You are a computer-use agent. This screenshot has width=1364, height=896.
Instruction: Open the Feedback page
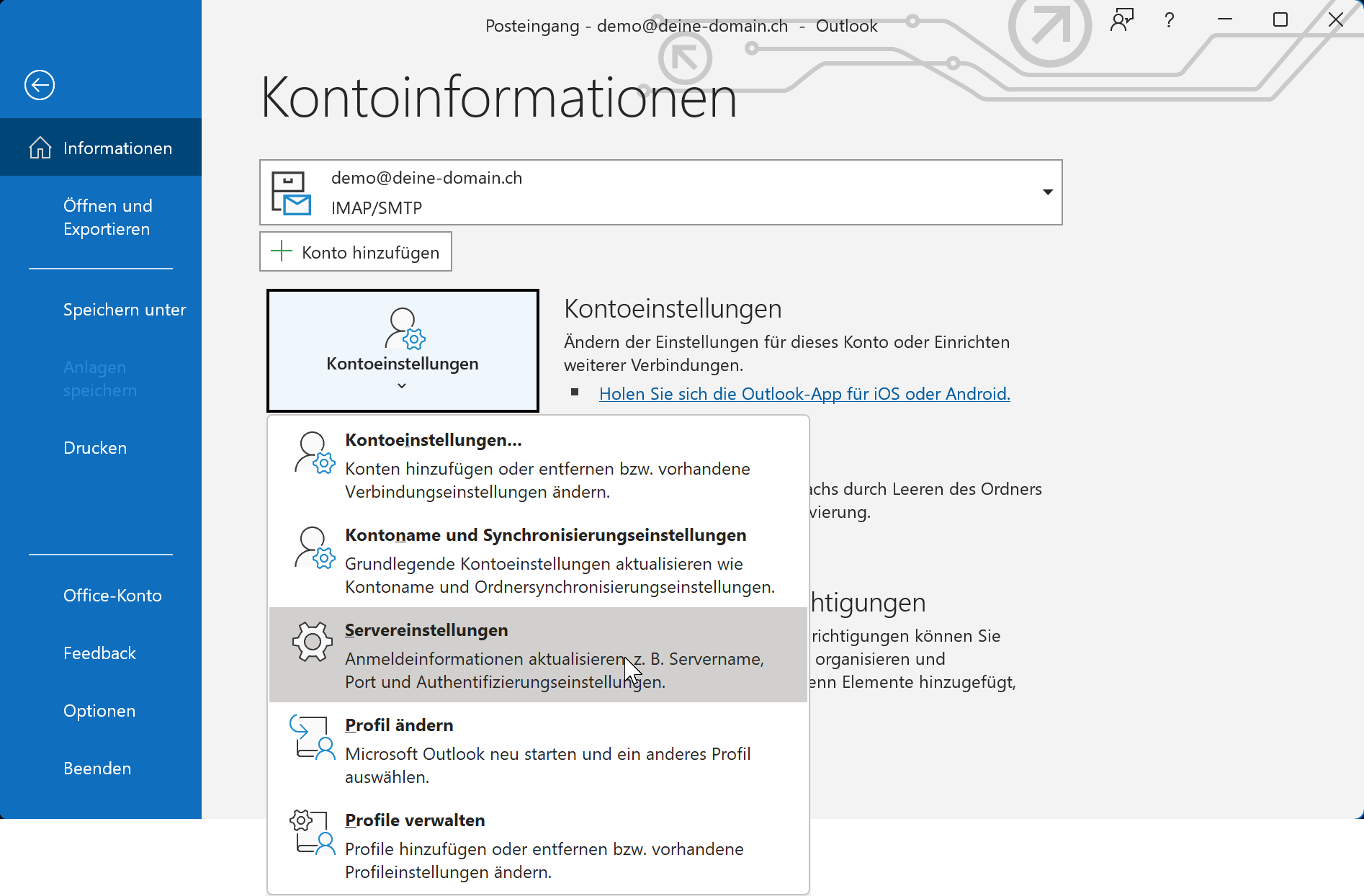[99, 653]
